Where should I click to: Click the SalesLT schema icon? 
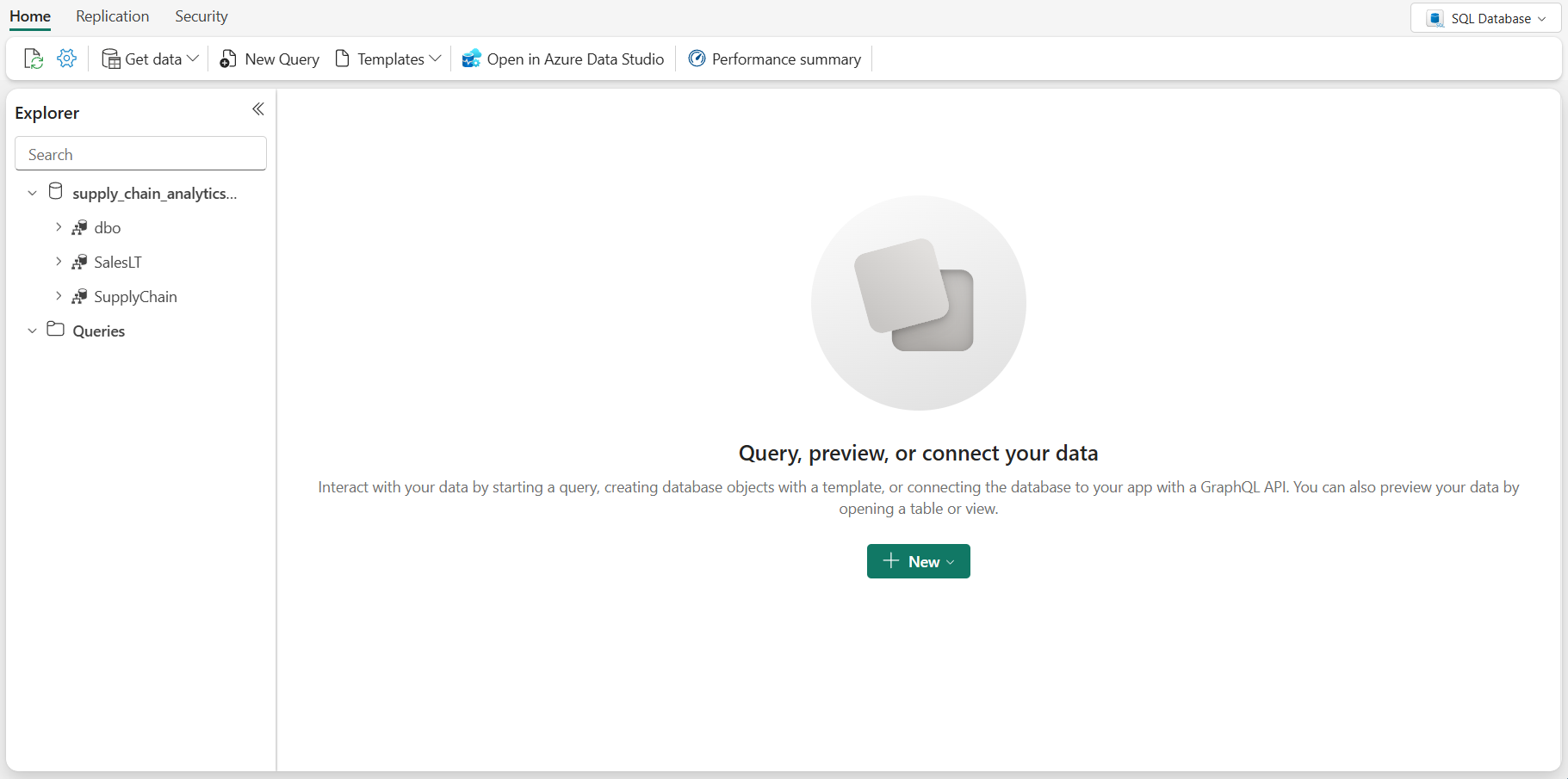(x=79, y=262)
